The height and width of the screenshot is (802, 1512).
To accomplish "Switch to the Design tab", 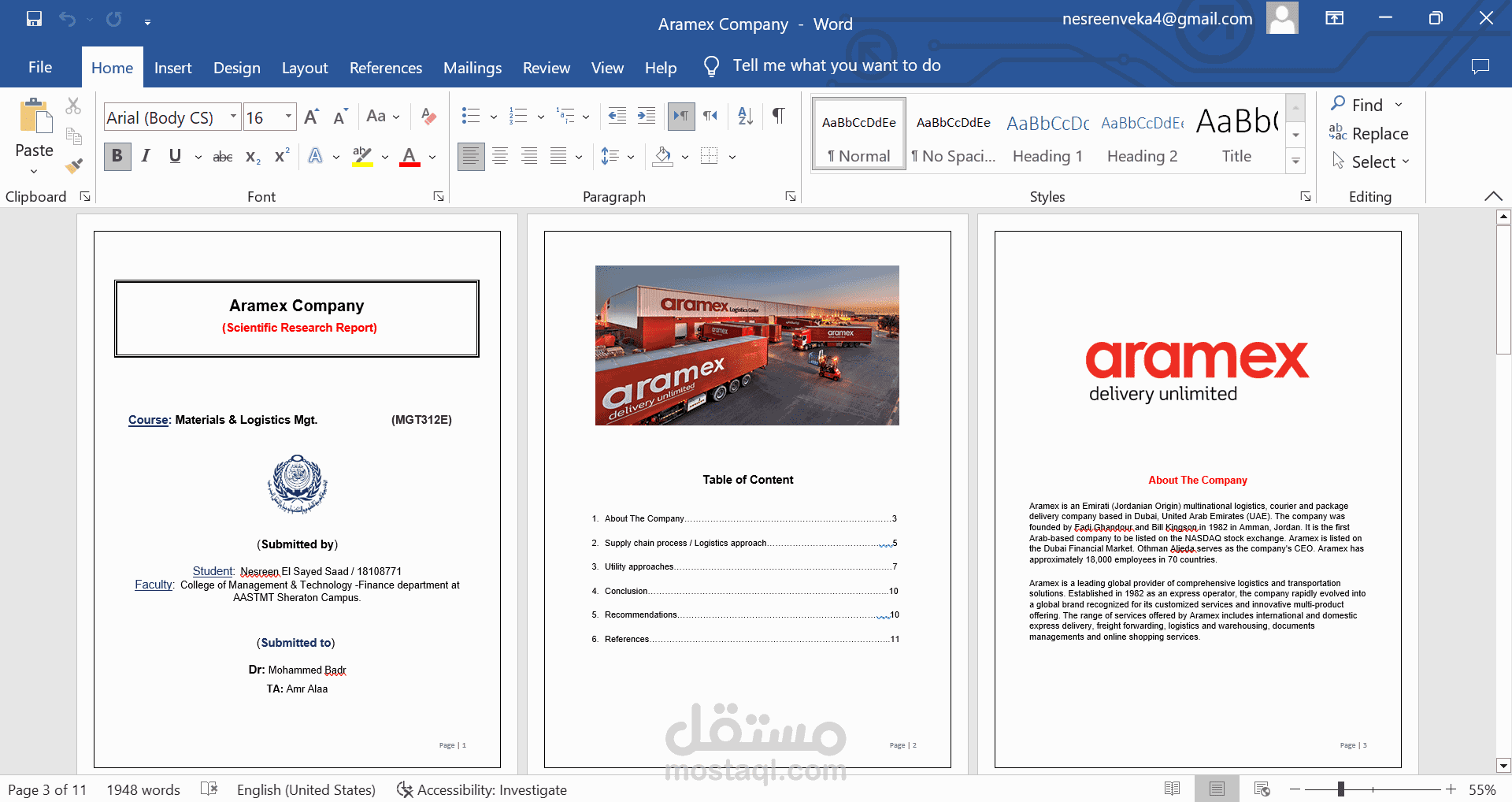I will click(x=237, y=68).
